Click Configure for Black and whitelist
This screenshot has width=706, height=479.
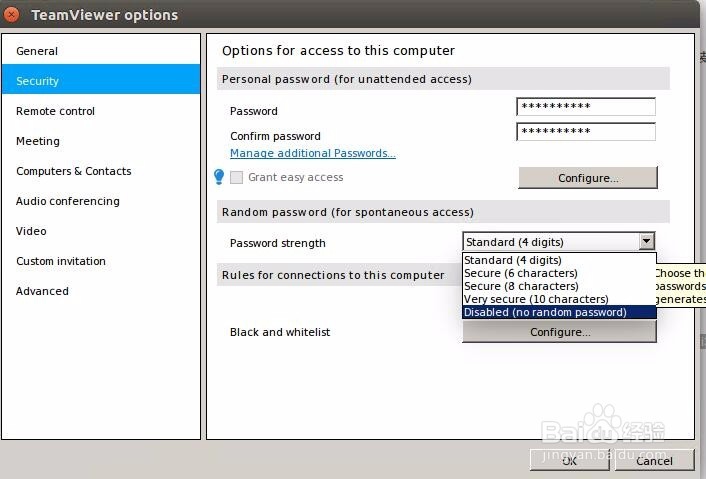pyautogui.click(x=560, y=332)
